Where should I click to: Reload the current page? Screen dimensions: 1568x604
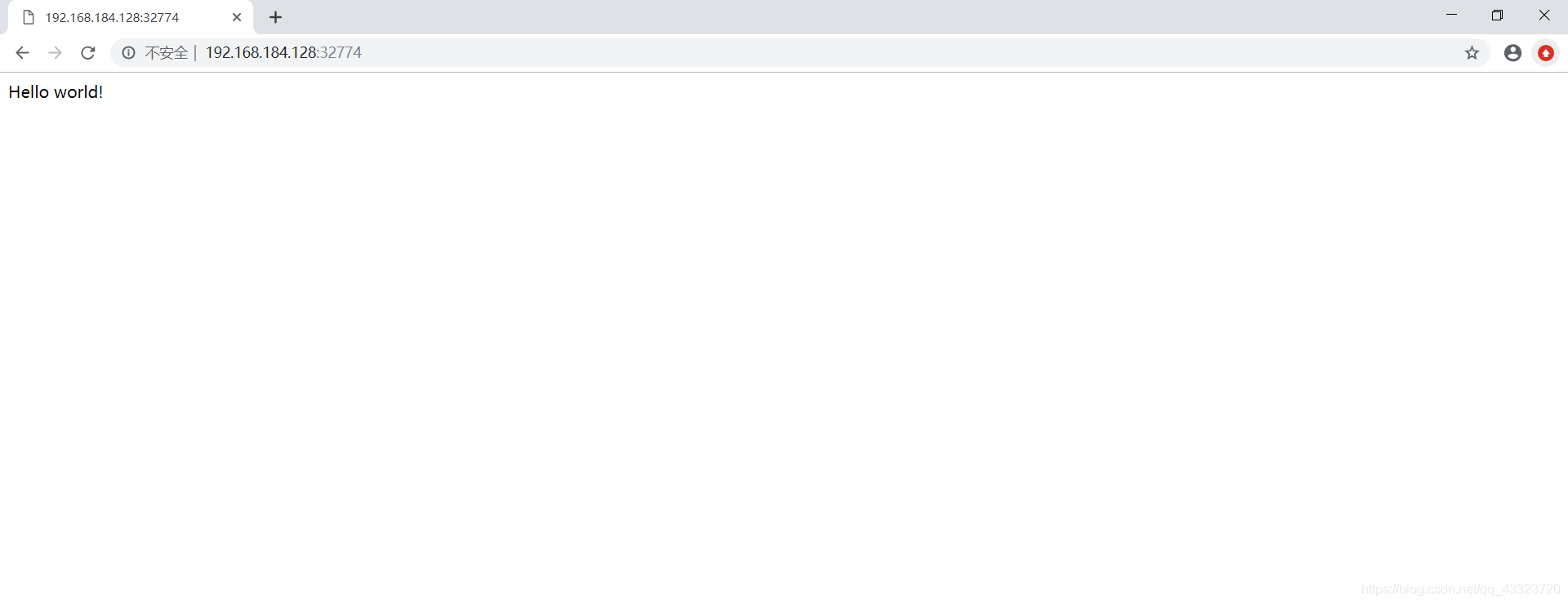(88, 53)
